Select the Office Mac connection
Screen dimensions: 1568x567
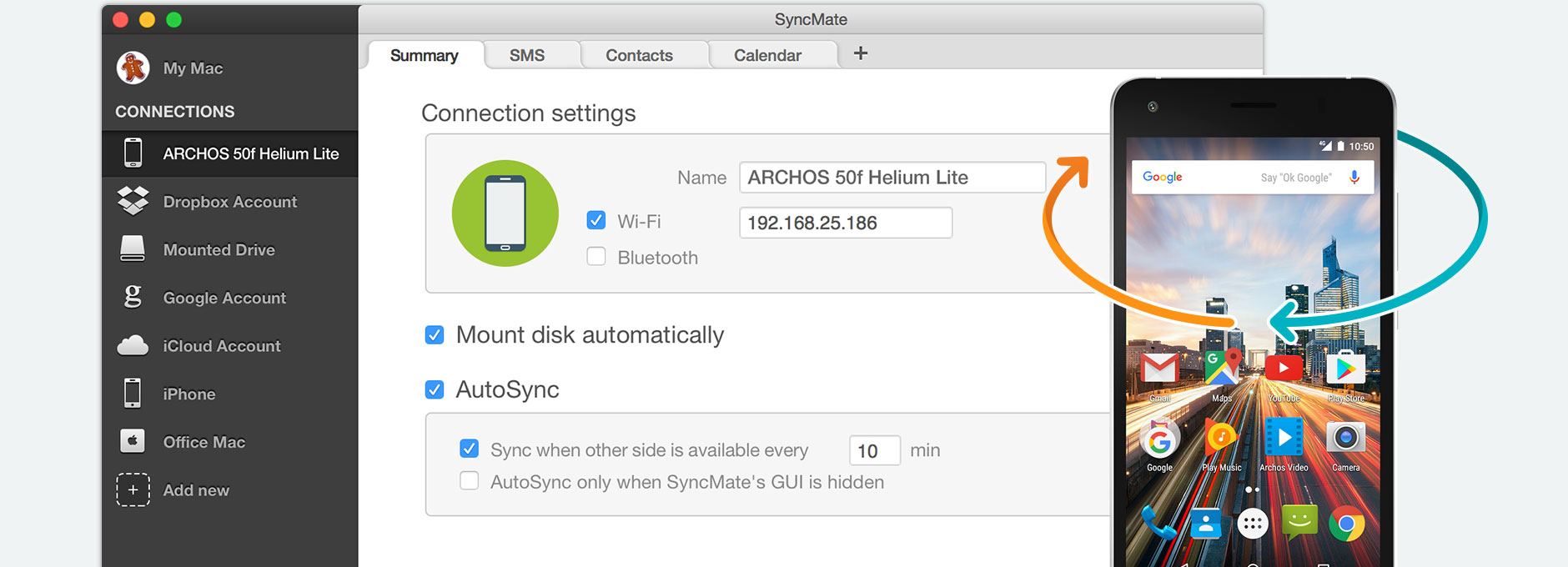[230, 442]
